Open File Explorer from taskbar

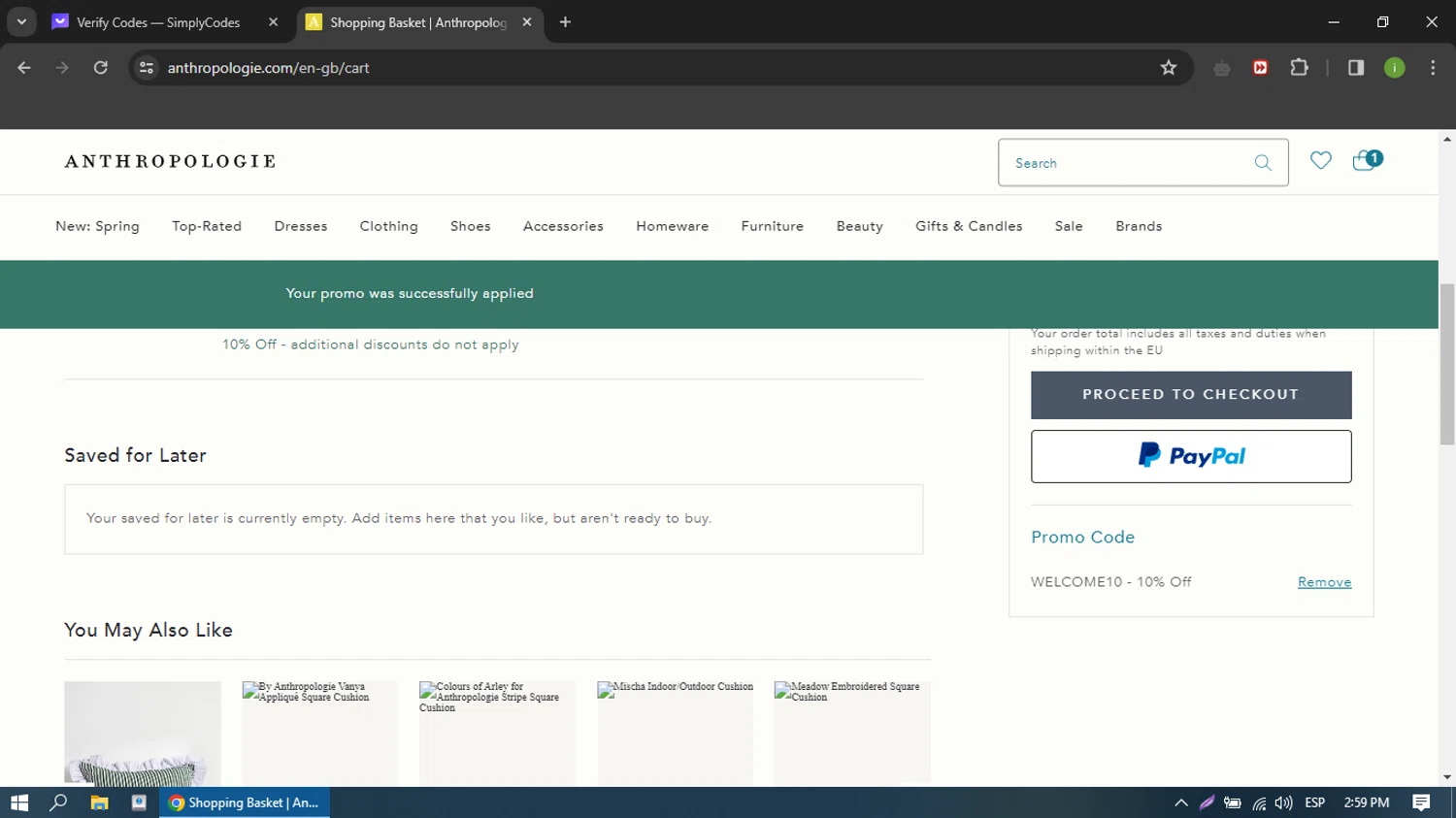click(99, 802)
